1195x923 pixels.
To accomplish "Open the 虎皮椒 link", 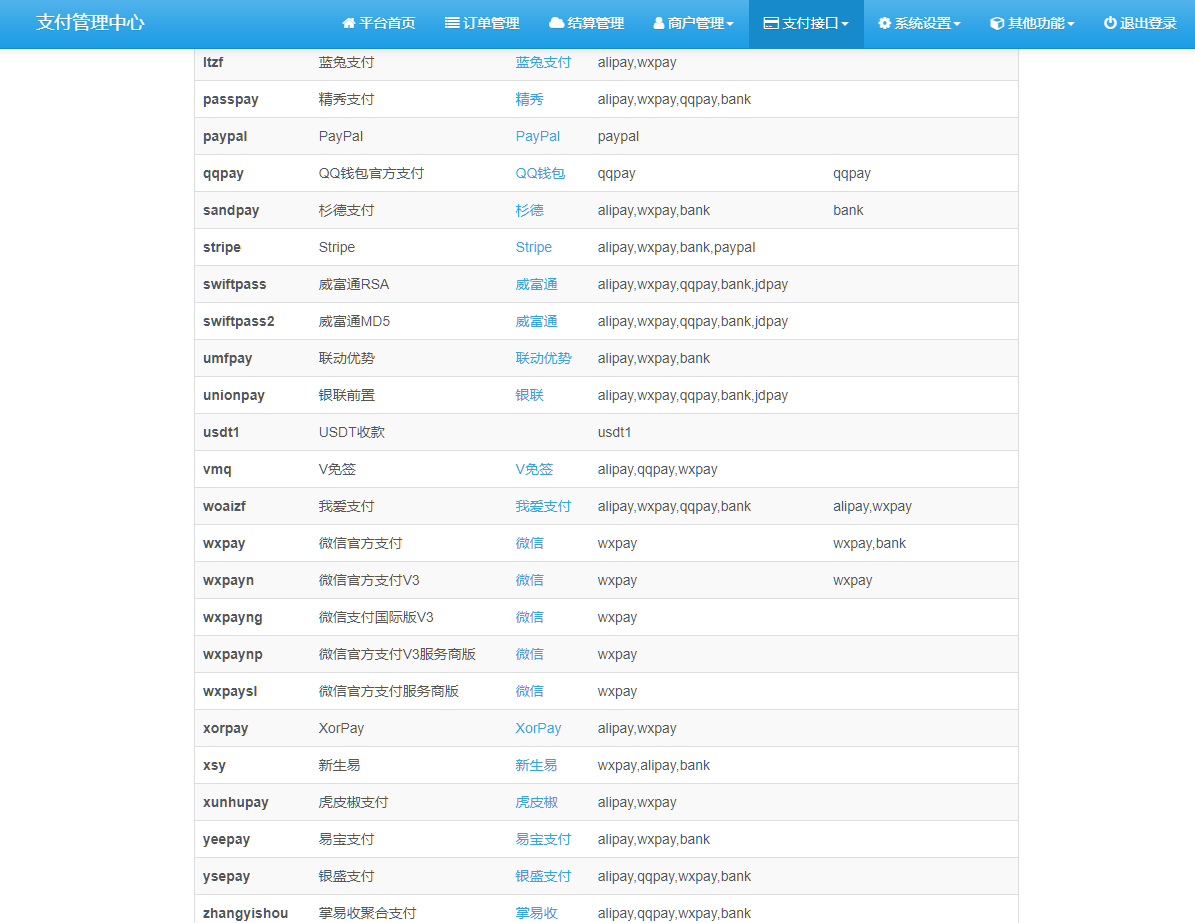I will (x=536, y=803).
